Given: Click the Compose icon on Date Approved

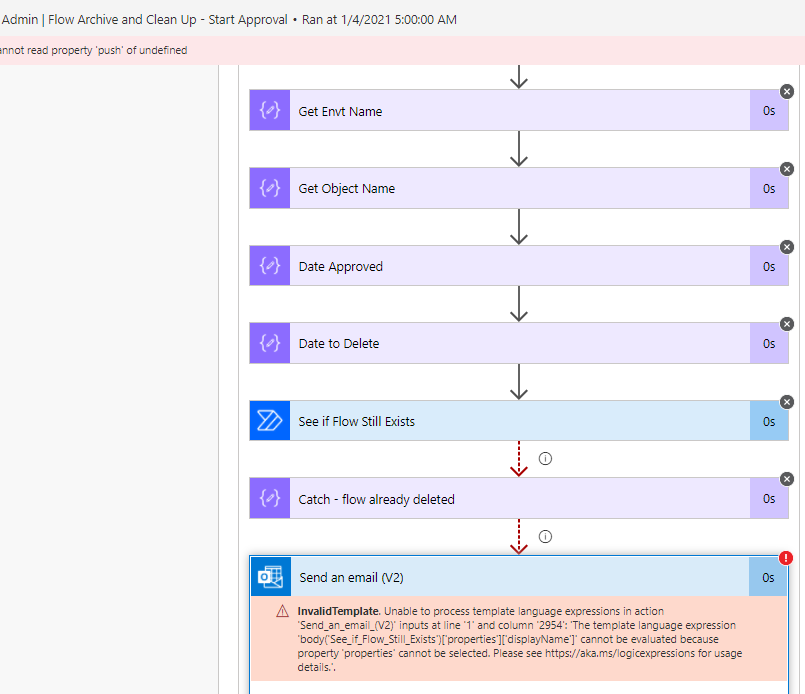Looking at the screenshot, I should click(x=268, y=265).
